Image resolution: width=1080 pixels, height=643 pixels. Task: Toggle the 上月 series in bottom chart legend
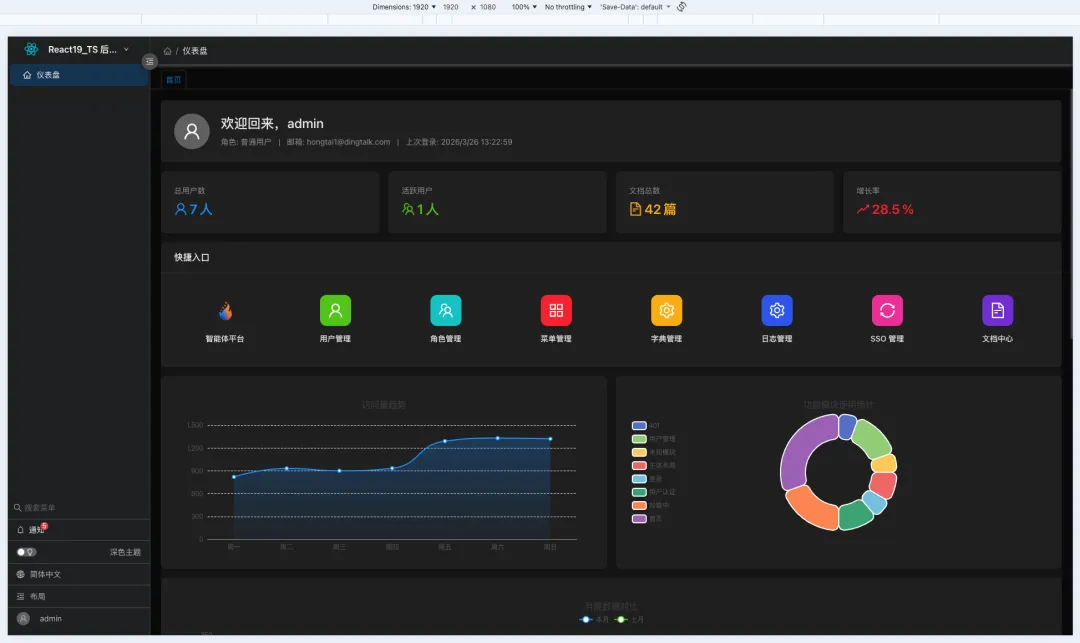click(629, 620)
